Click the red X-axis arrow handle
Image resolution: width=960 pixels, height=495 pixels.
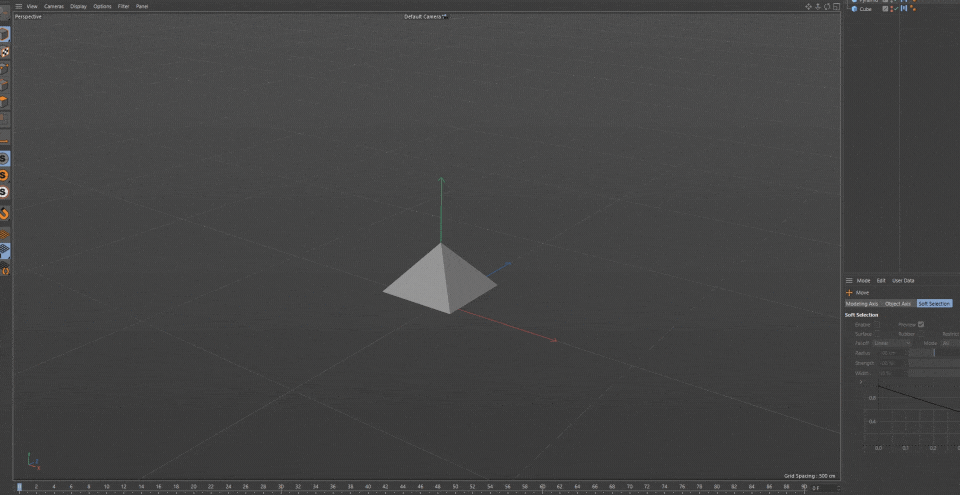pos(553,340)
